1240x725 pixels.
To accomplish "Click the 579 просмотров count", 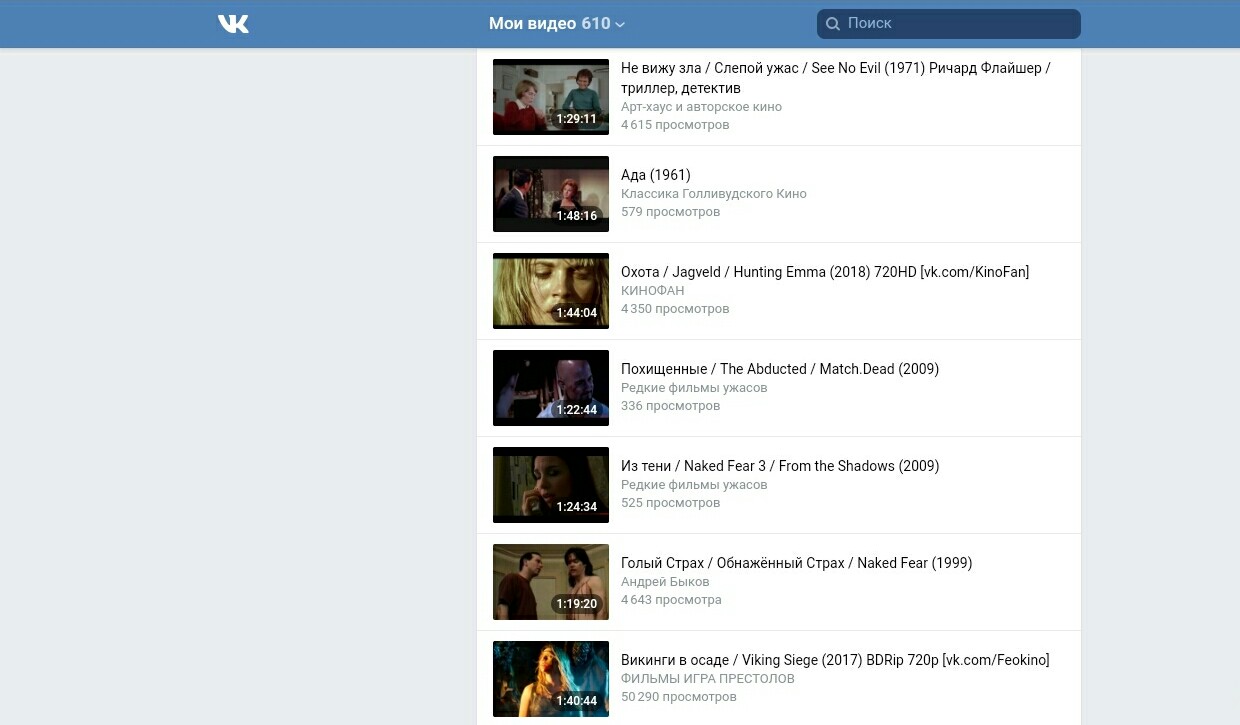I will point(671,212).
